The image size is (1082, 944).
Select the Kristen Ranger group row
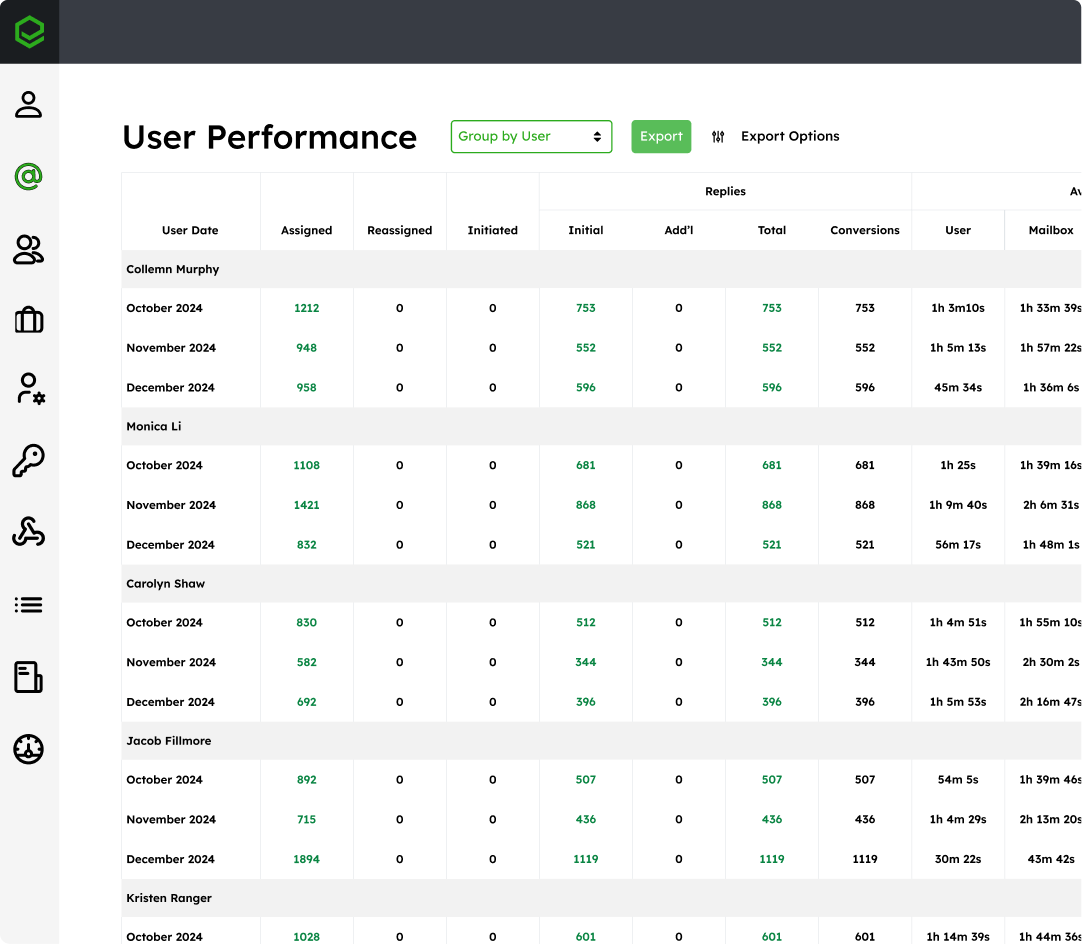pos(602,898)
